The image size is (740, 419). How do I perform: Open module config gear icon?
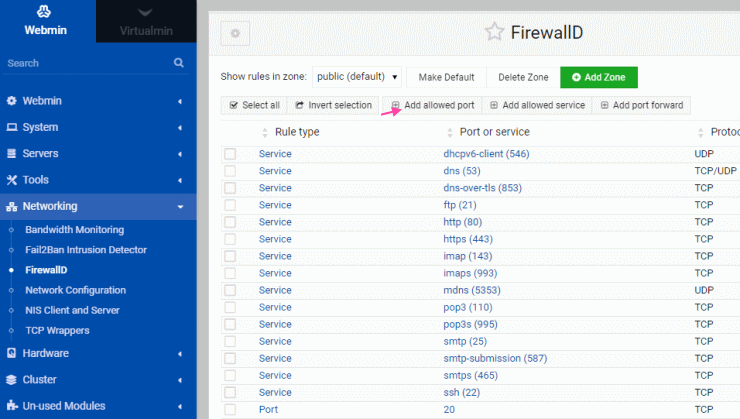point(235,34)
